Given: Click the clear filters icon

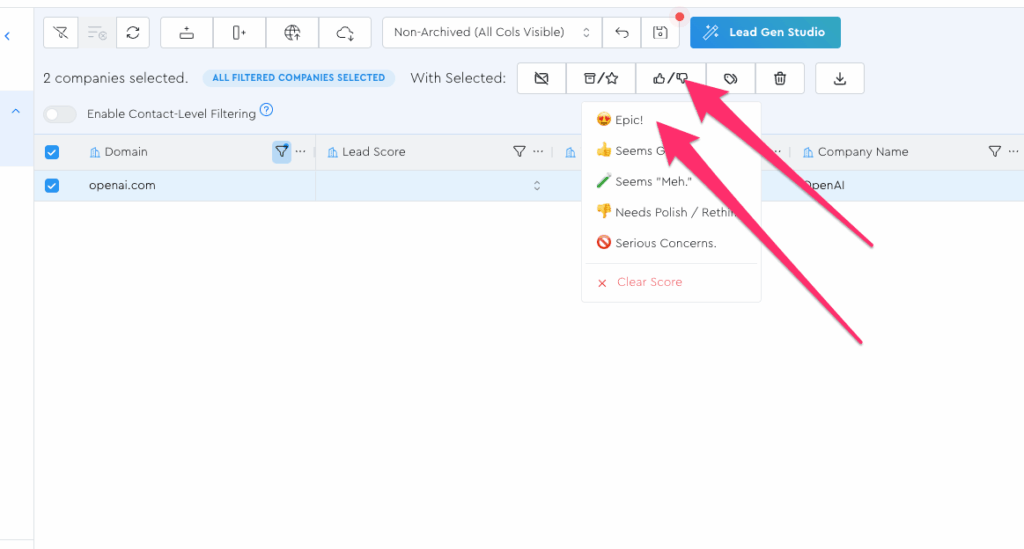Looking at the screenshot, I should coord(61,33).
